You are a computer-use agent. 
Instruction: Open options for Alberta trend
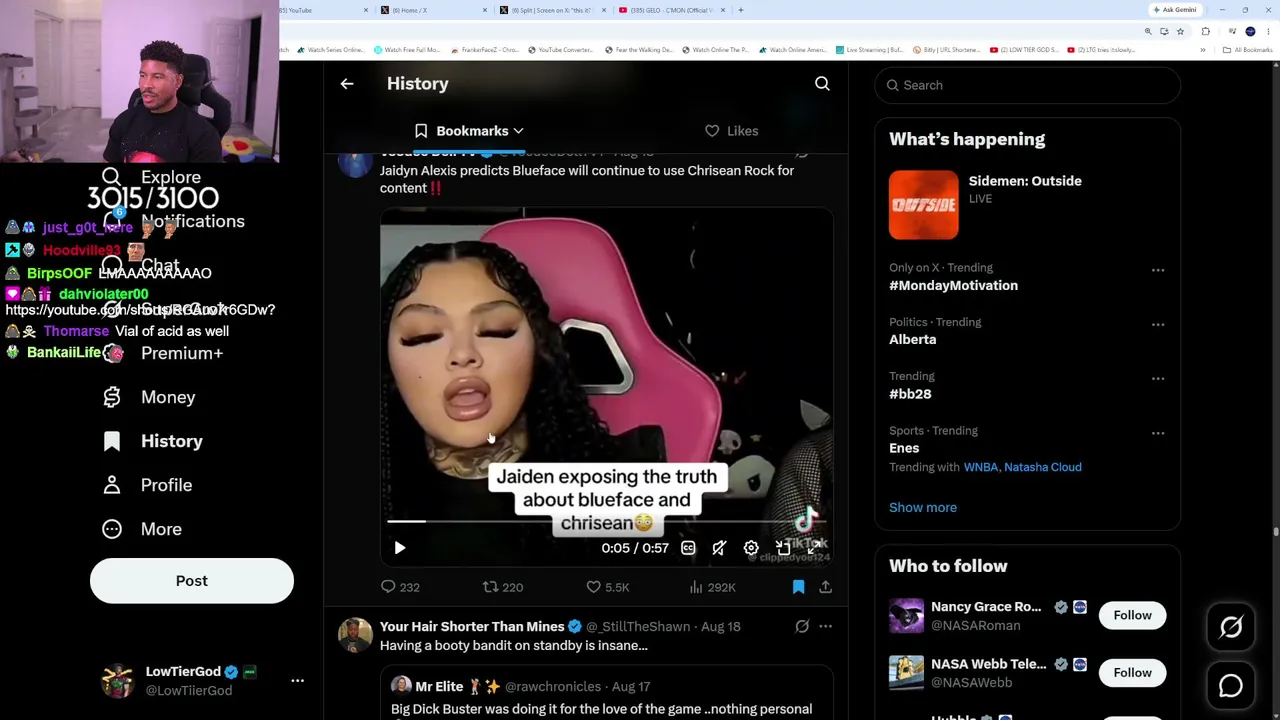(1158, 324)
